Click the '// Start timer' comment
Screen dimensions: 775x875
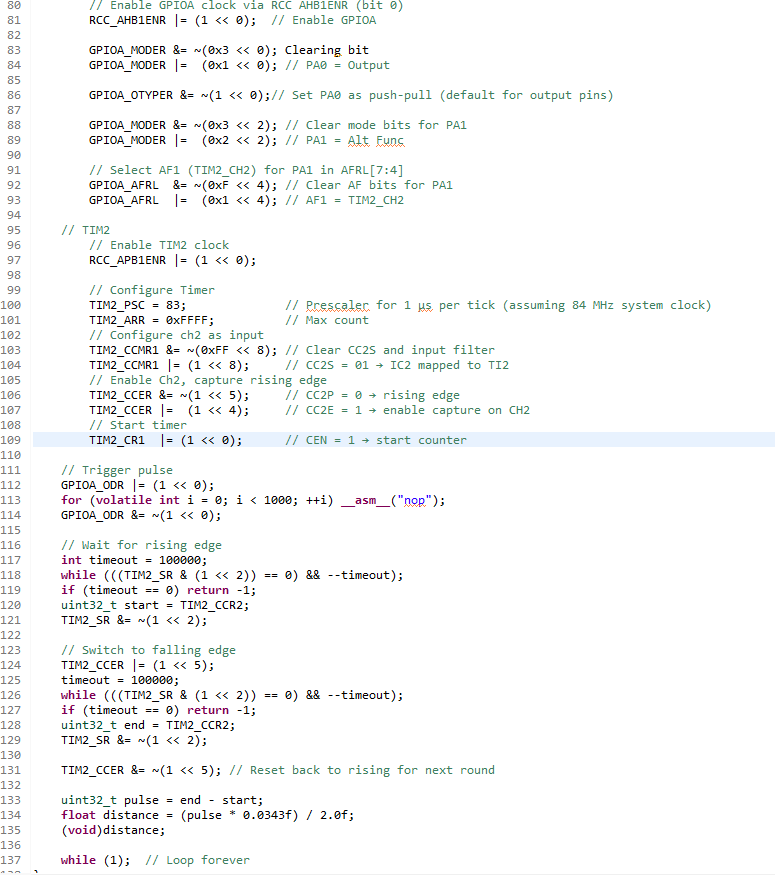138,425
